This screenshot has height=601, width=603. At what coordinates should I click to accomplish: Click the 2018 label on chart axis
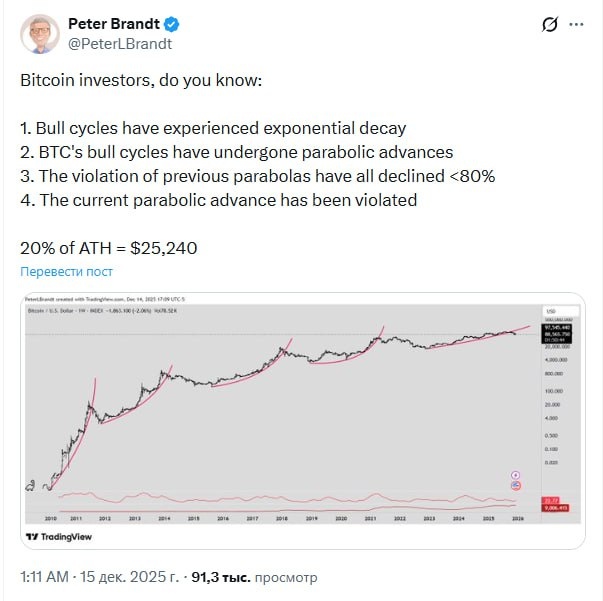(282, 519)
